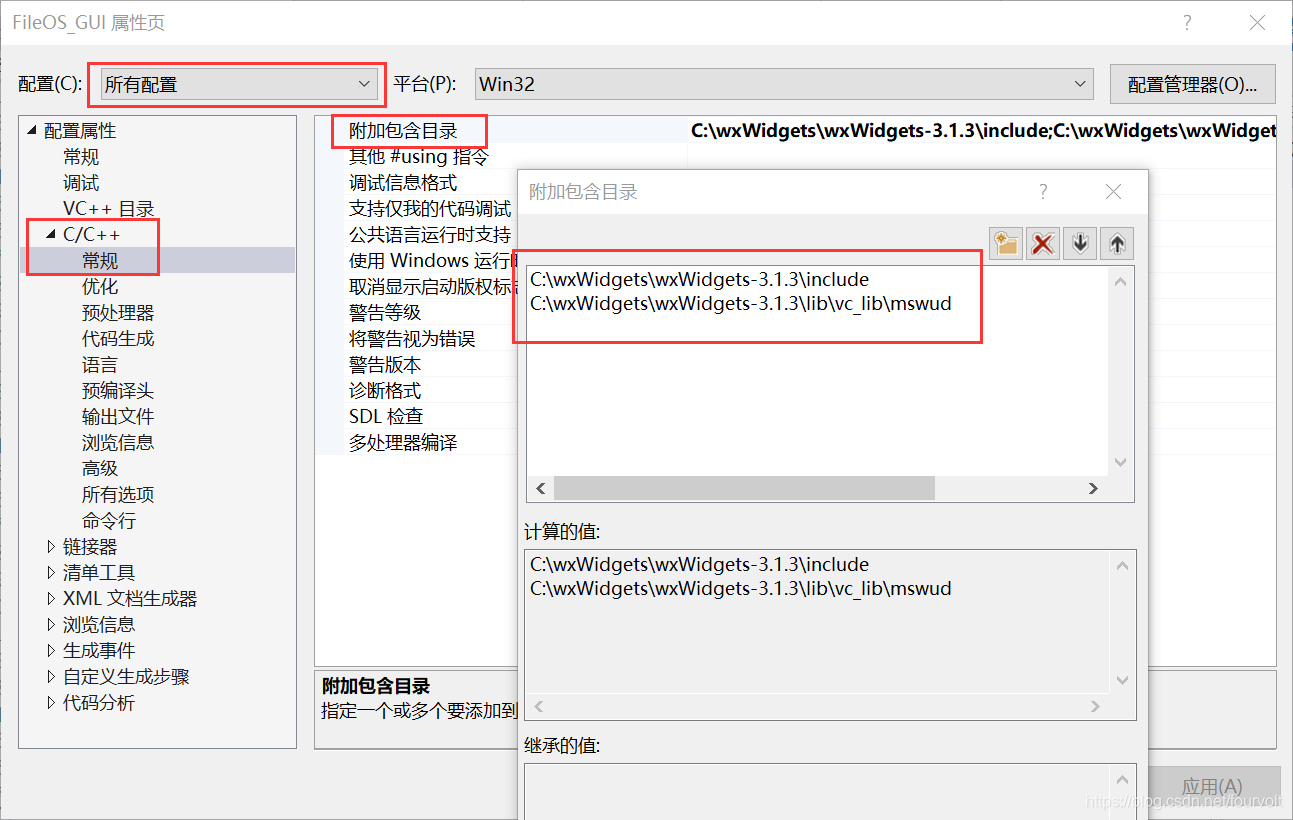Select 高级 in the tree
The height and width of the screenshot is (820, 1293).
click(x=100, y=469)
